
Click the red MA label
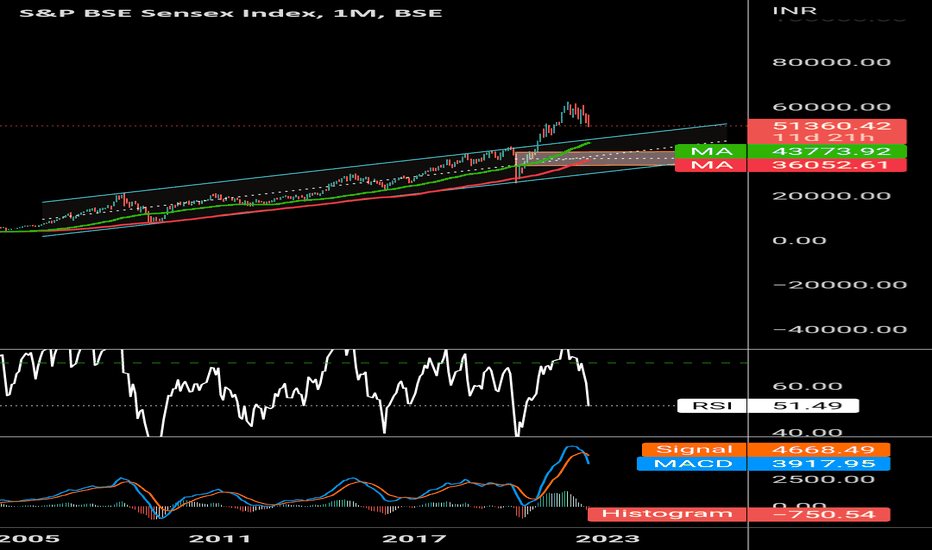(x=711, y=165)
